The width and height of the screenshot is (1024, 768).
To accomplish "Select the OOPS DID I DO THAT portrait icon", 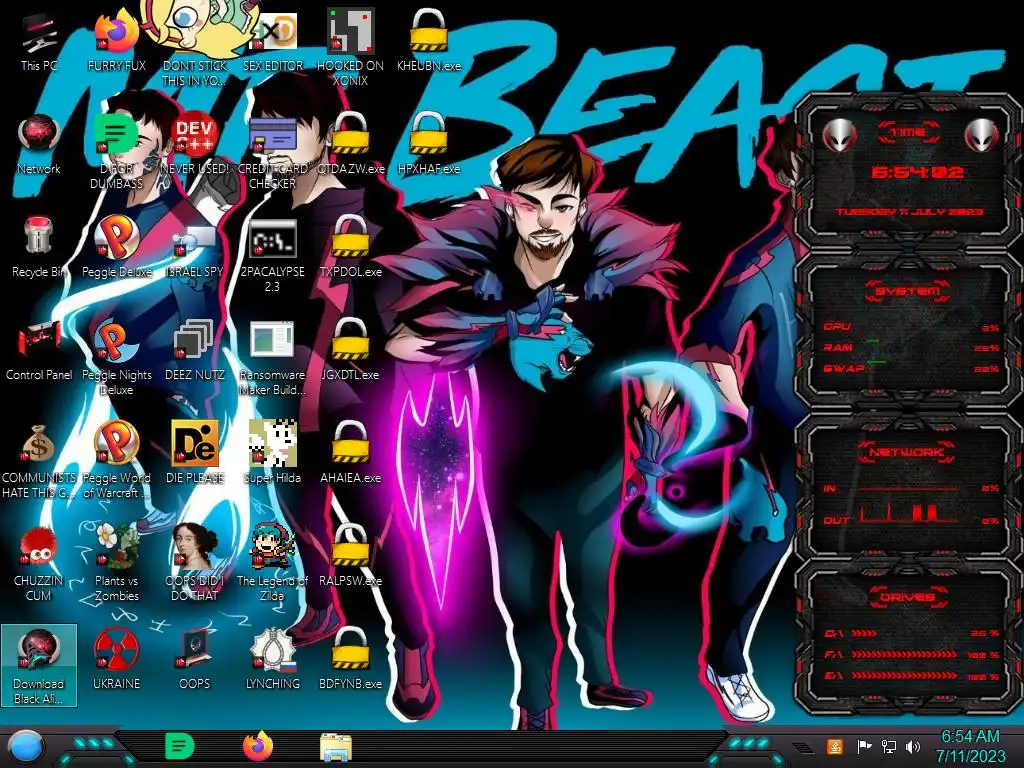I will click(x=195, y=563).
